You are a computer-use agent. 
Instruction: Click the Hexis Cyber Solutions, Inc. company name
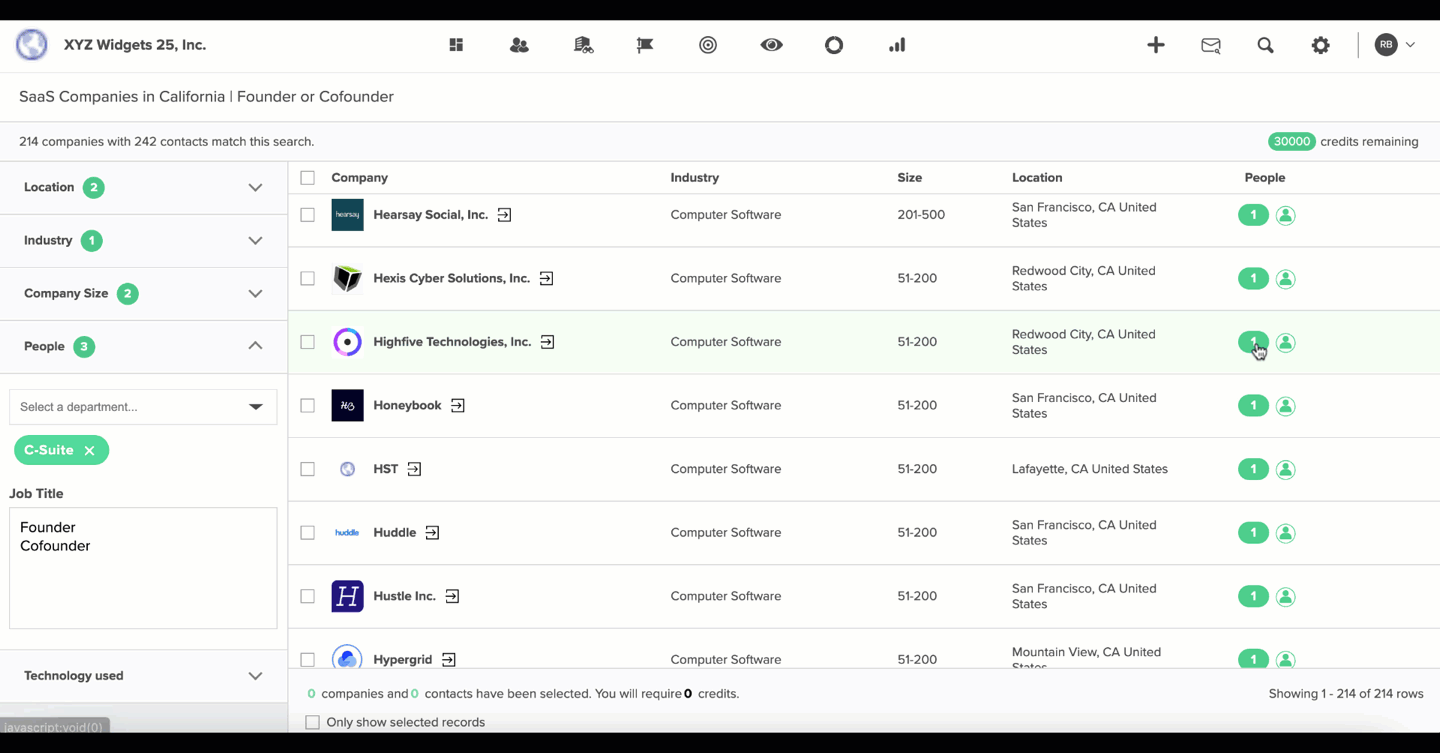(x=452, y=279)
